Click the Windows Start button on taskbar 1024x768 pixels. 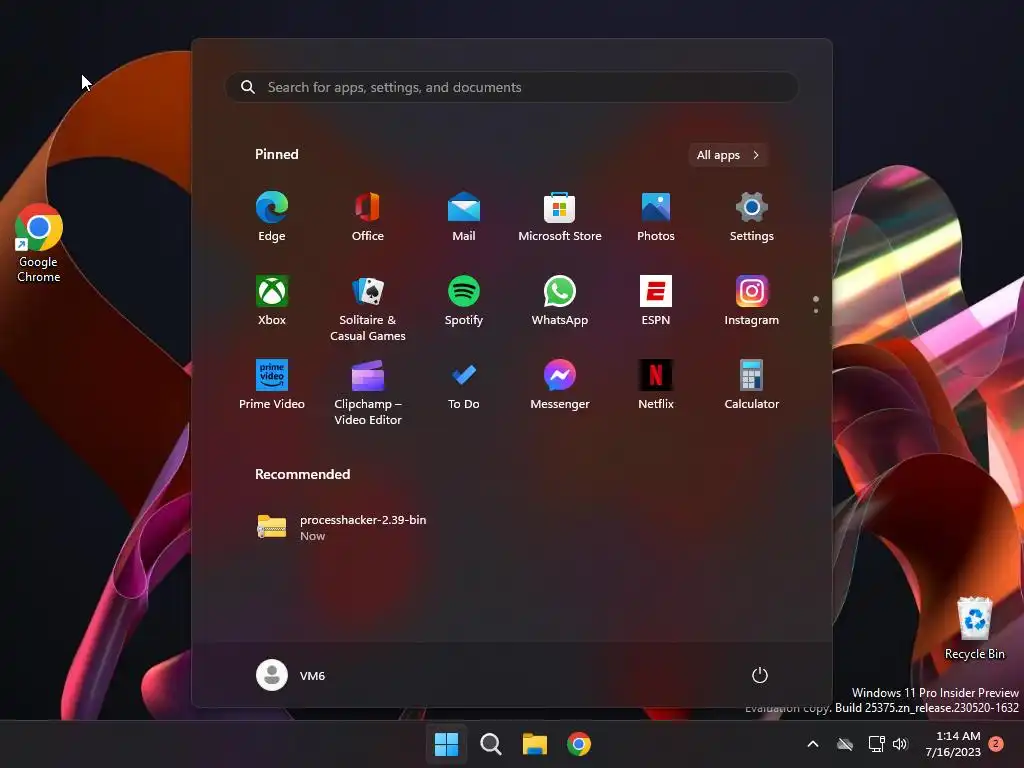[447, 744]
